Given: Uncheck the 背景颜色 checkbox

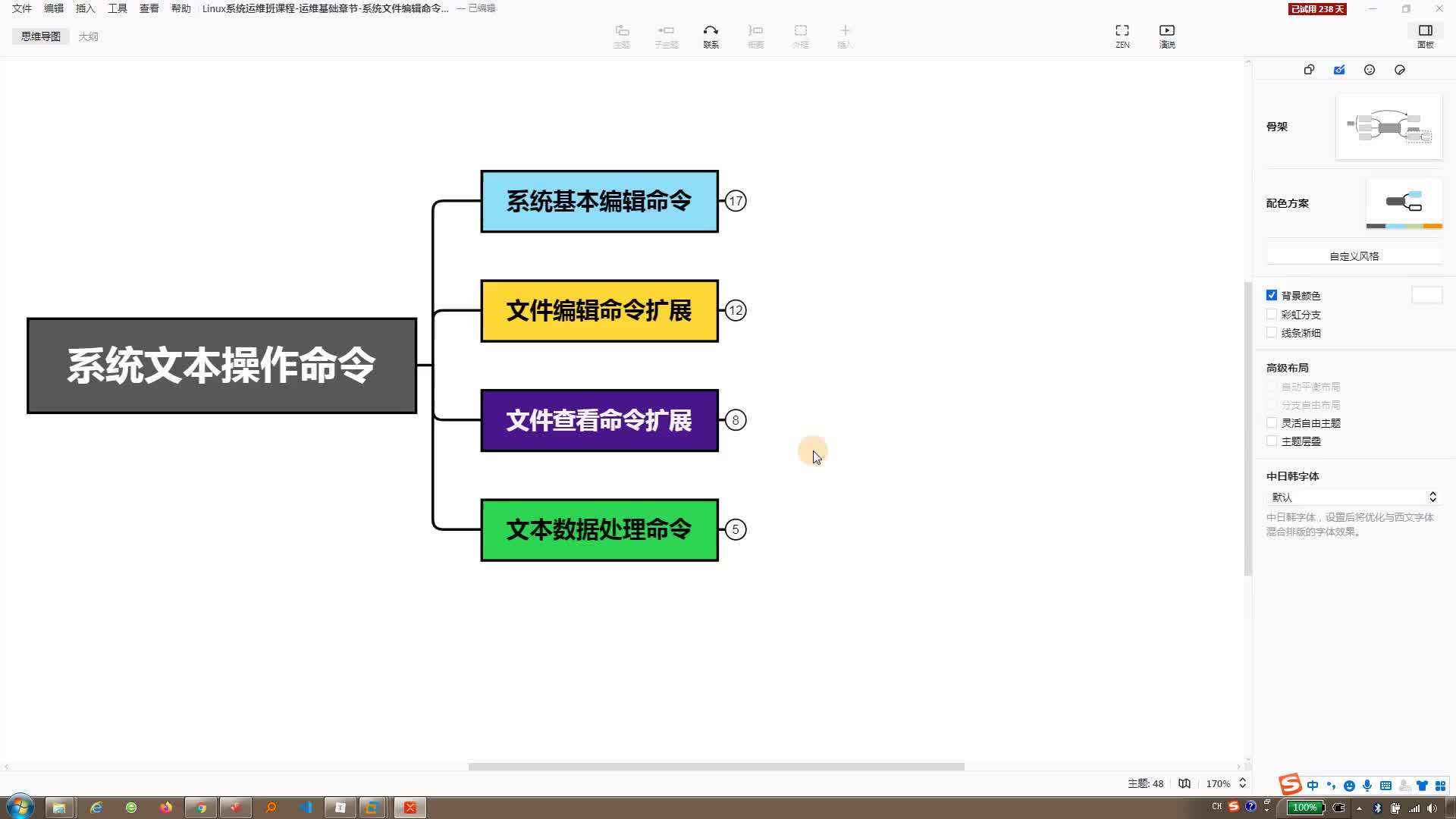Looking at the screenshot, I should [x=1272, y=296].
